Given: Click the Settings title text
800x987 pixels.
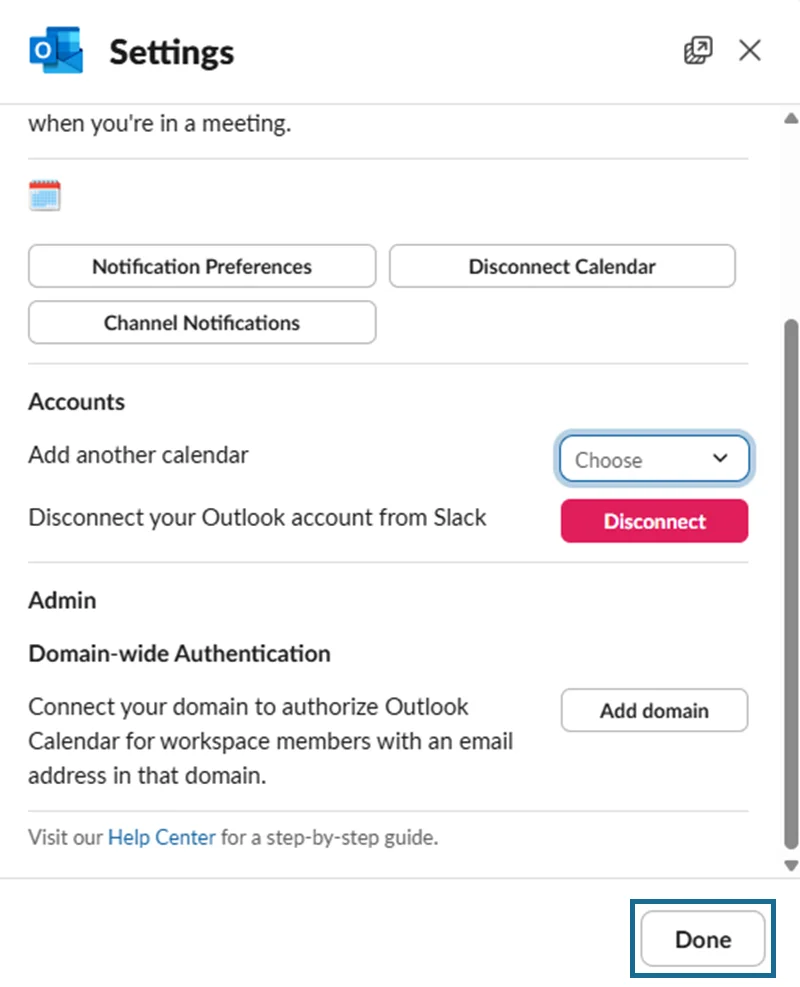Looking at the screenshot, I should pos(172,52).
